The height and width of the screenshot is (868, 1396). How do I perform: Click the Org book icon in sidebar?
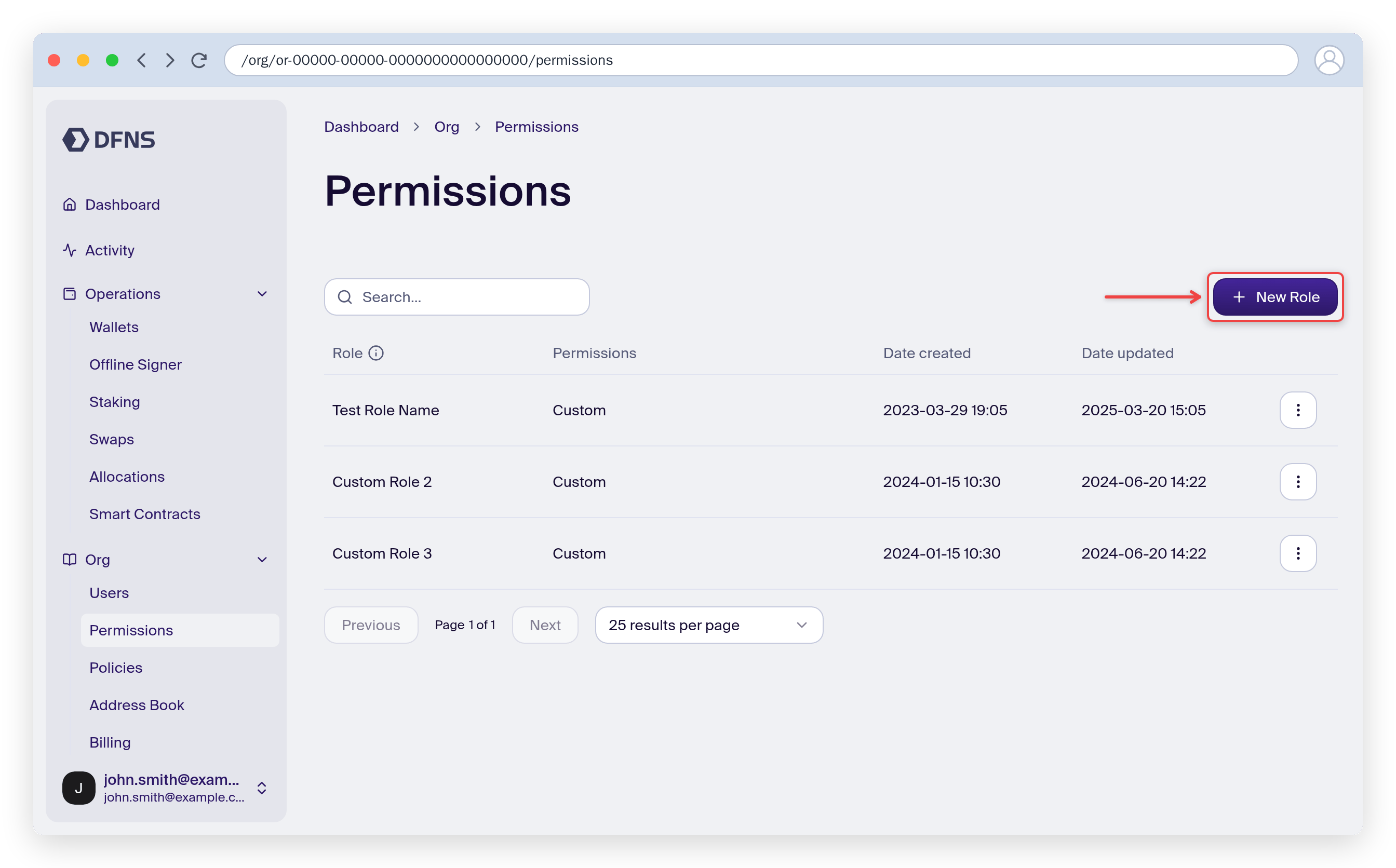pyautogui.click(x=70, y=559)
